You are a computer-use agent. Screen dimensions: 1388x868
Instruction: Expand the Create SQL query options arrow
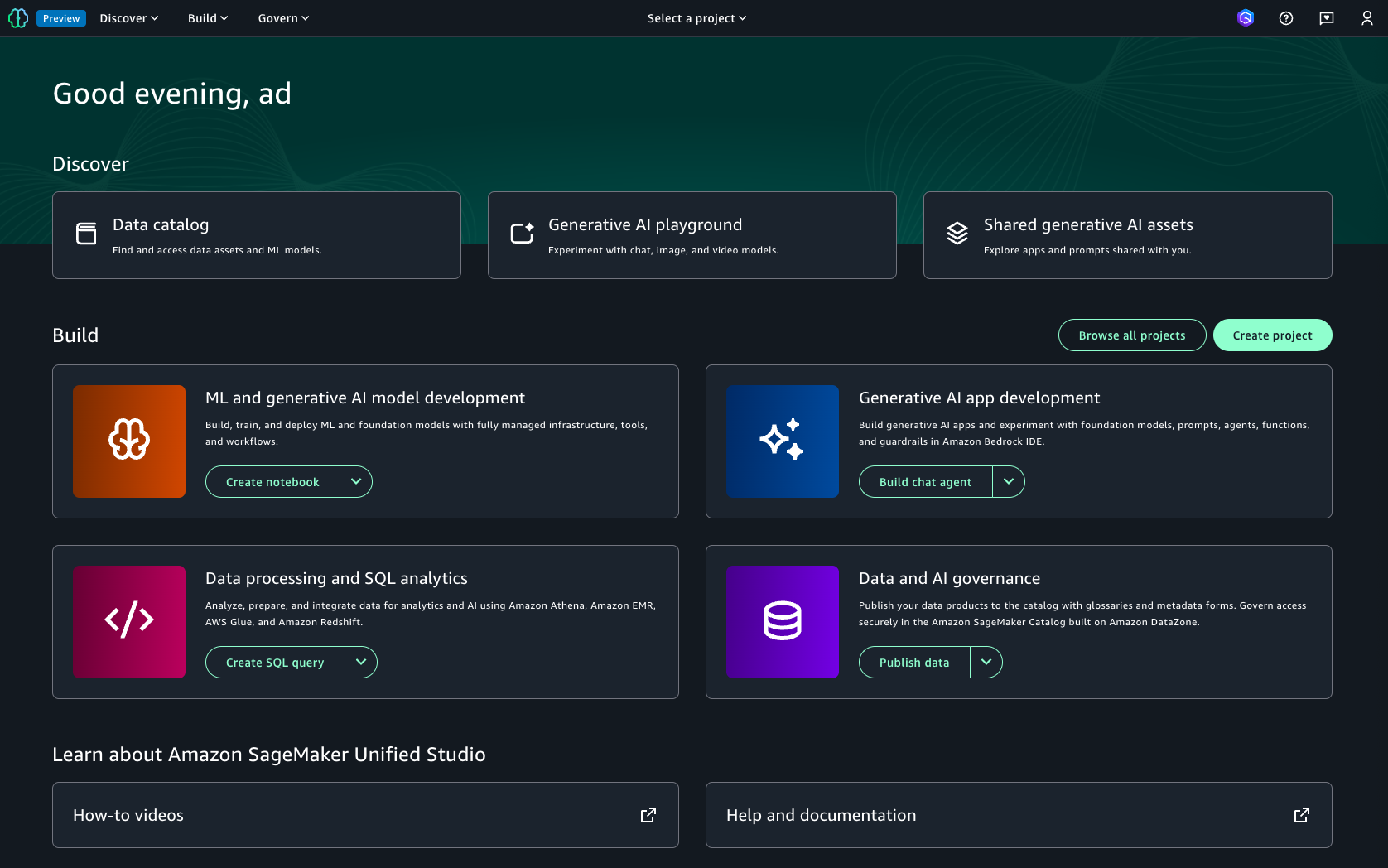coord(361,663)
